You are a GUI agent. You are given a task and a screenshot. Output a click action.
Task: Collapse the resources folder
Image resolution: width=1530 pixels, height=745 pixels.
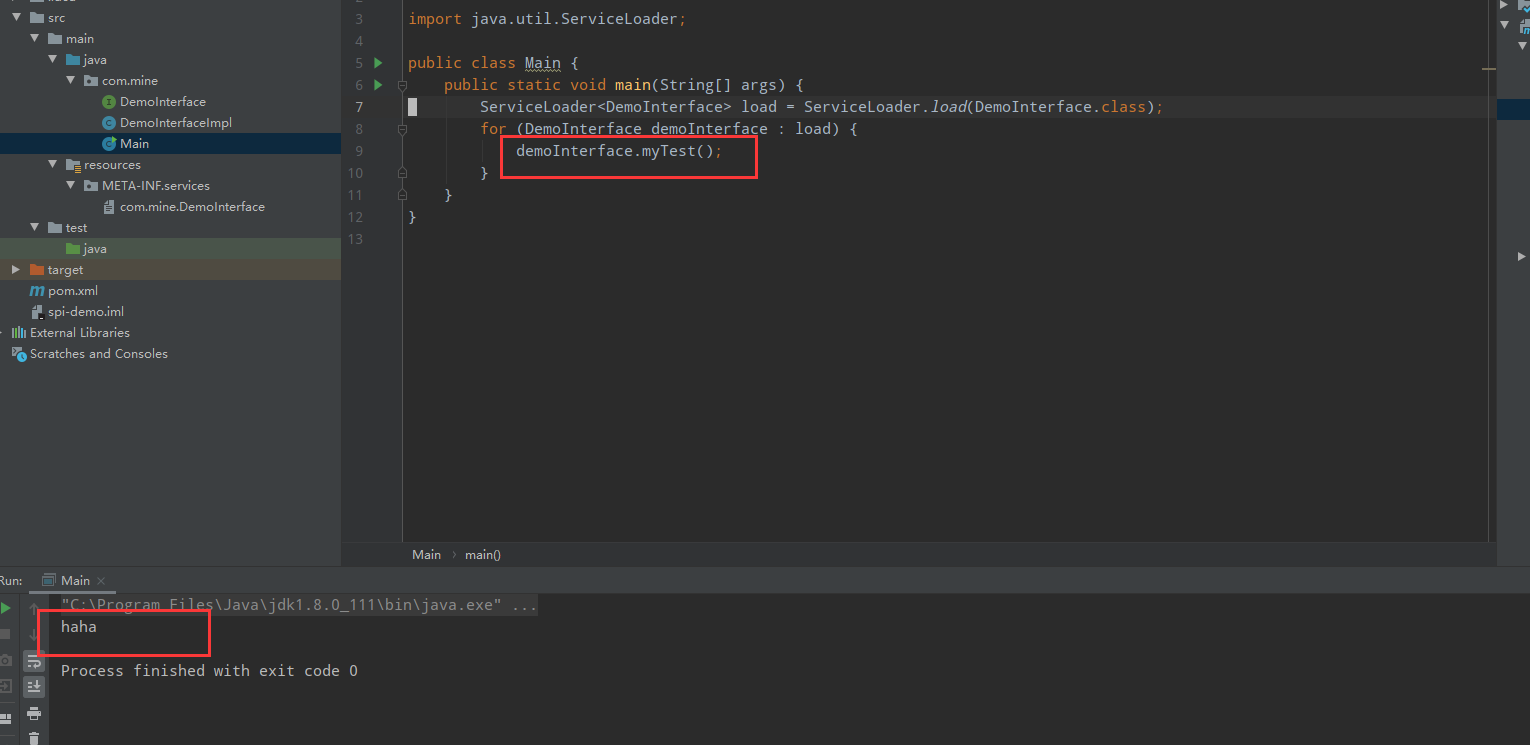52,165
